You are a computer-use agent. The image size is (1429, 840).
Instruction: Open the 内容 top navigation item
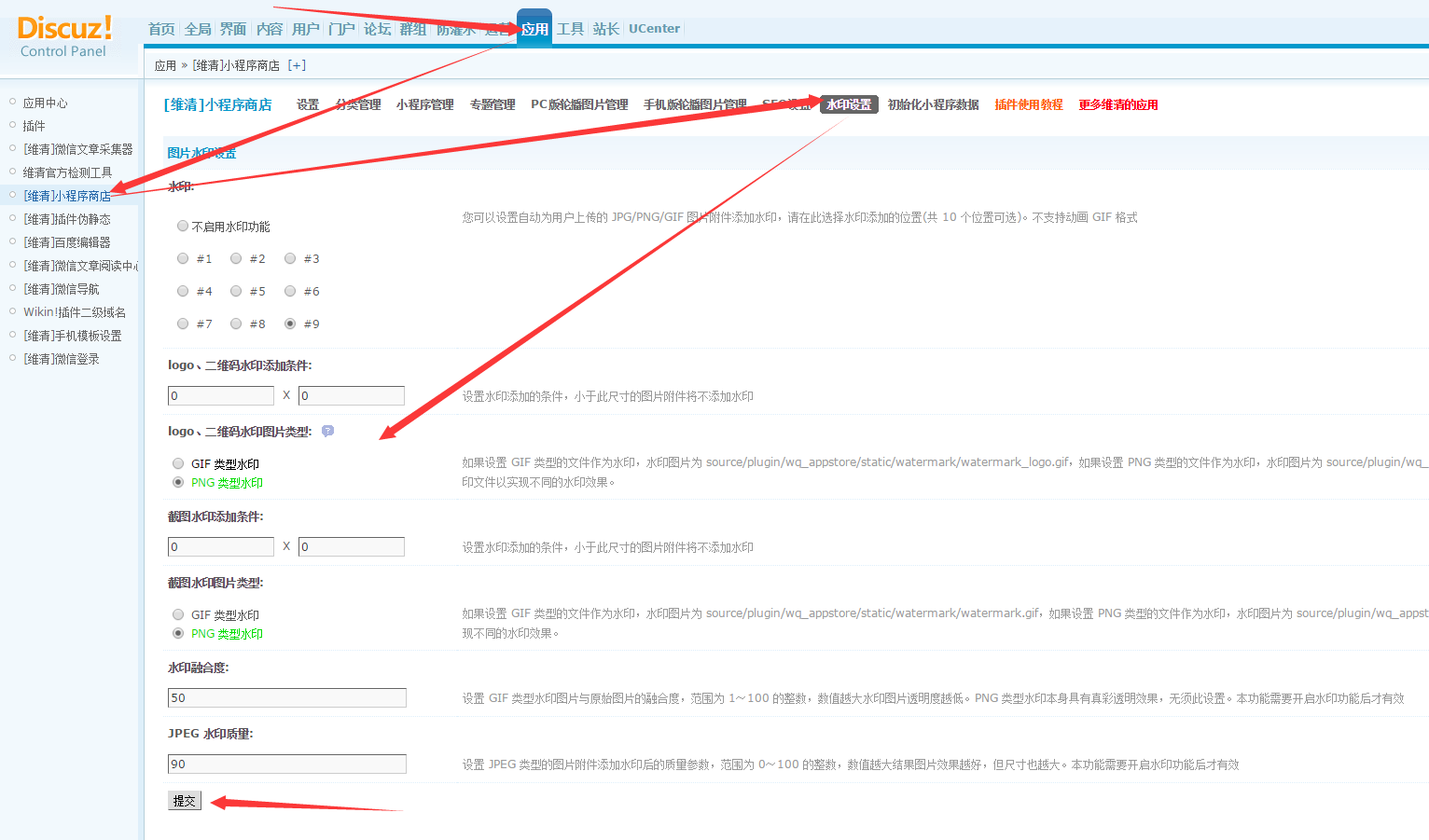[x=270, y=29]
